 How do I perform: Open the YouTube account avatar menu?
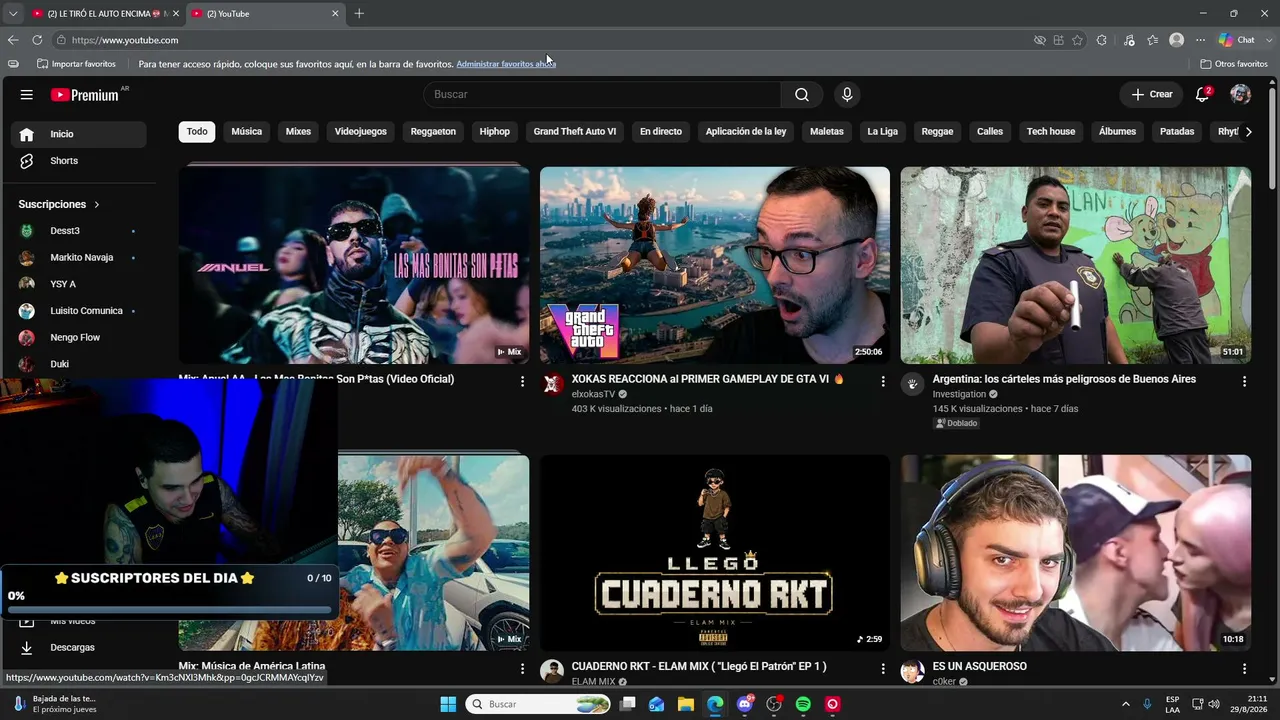(1241, 95)
